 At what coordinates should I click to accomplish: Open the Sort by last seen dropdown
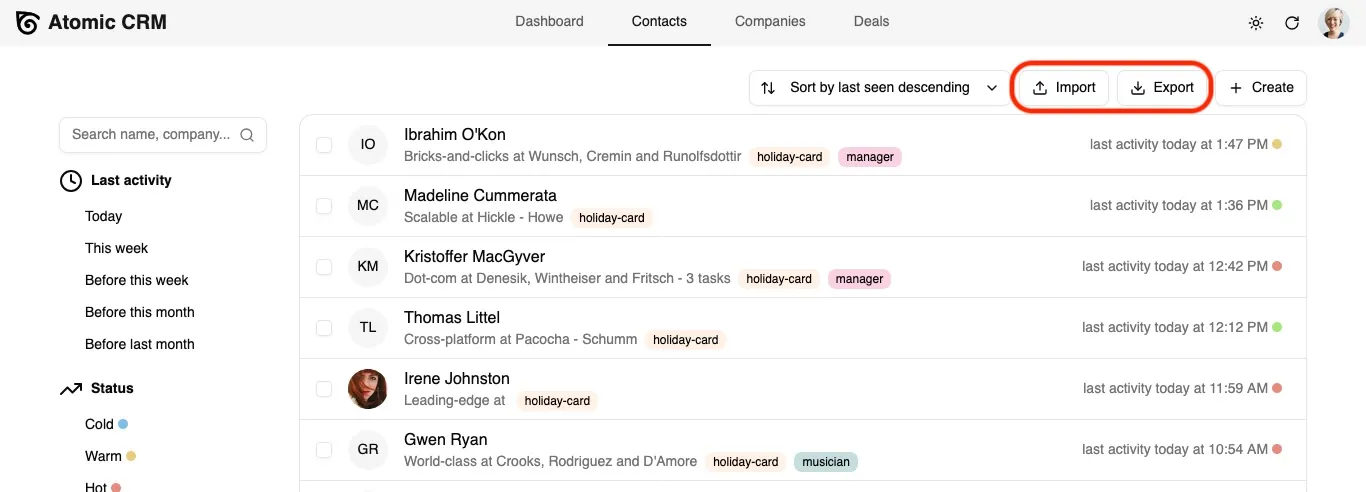pos(878,88)
